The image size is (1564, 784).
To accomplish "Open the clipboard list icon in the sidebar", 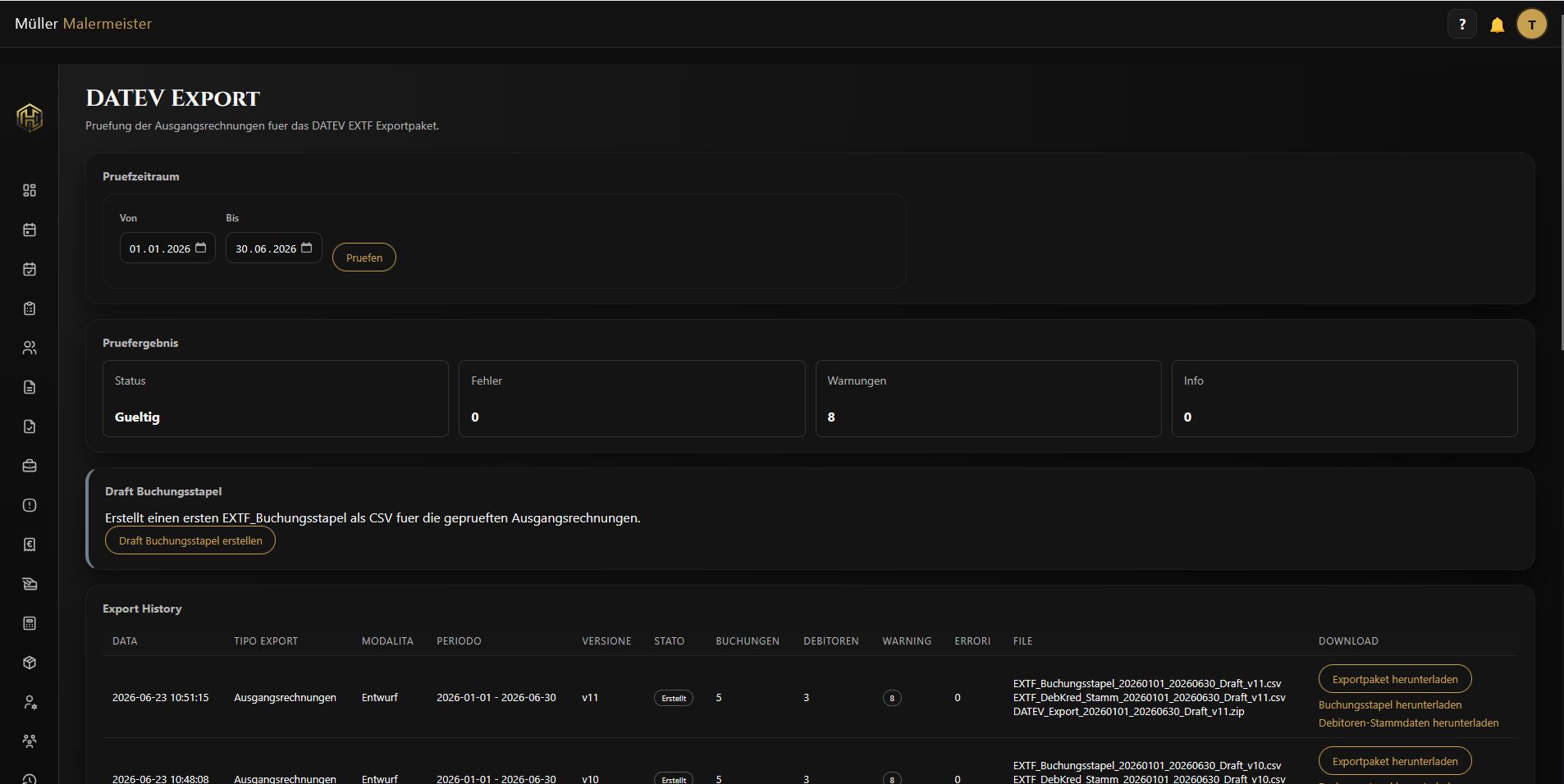I will click(x=30, y=308).
